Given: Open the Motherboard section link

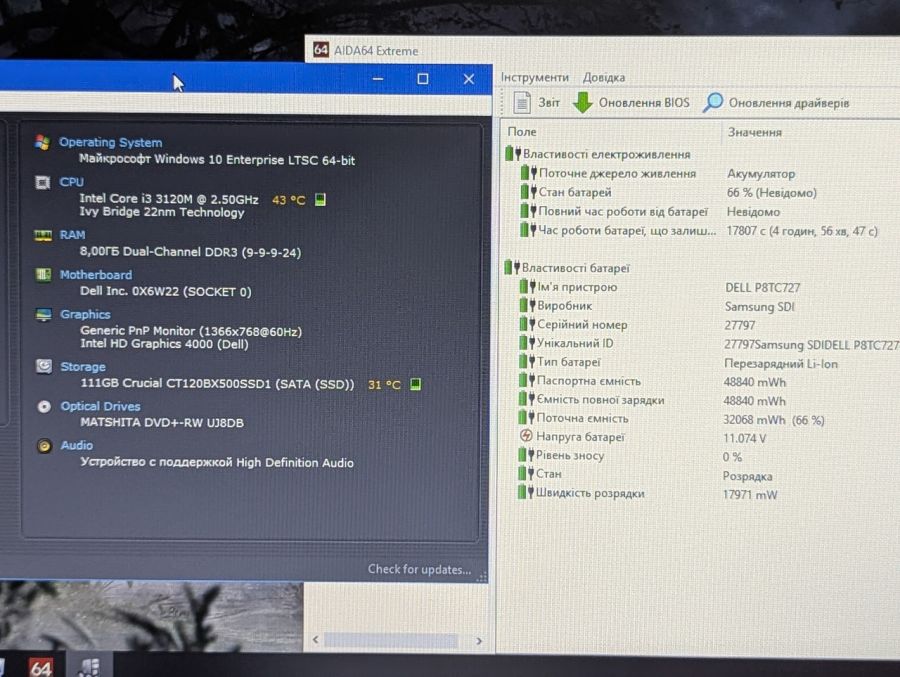Looking at the screenshot, I should (96, 275).
